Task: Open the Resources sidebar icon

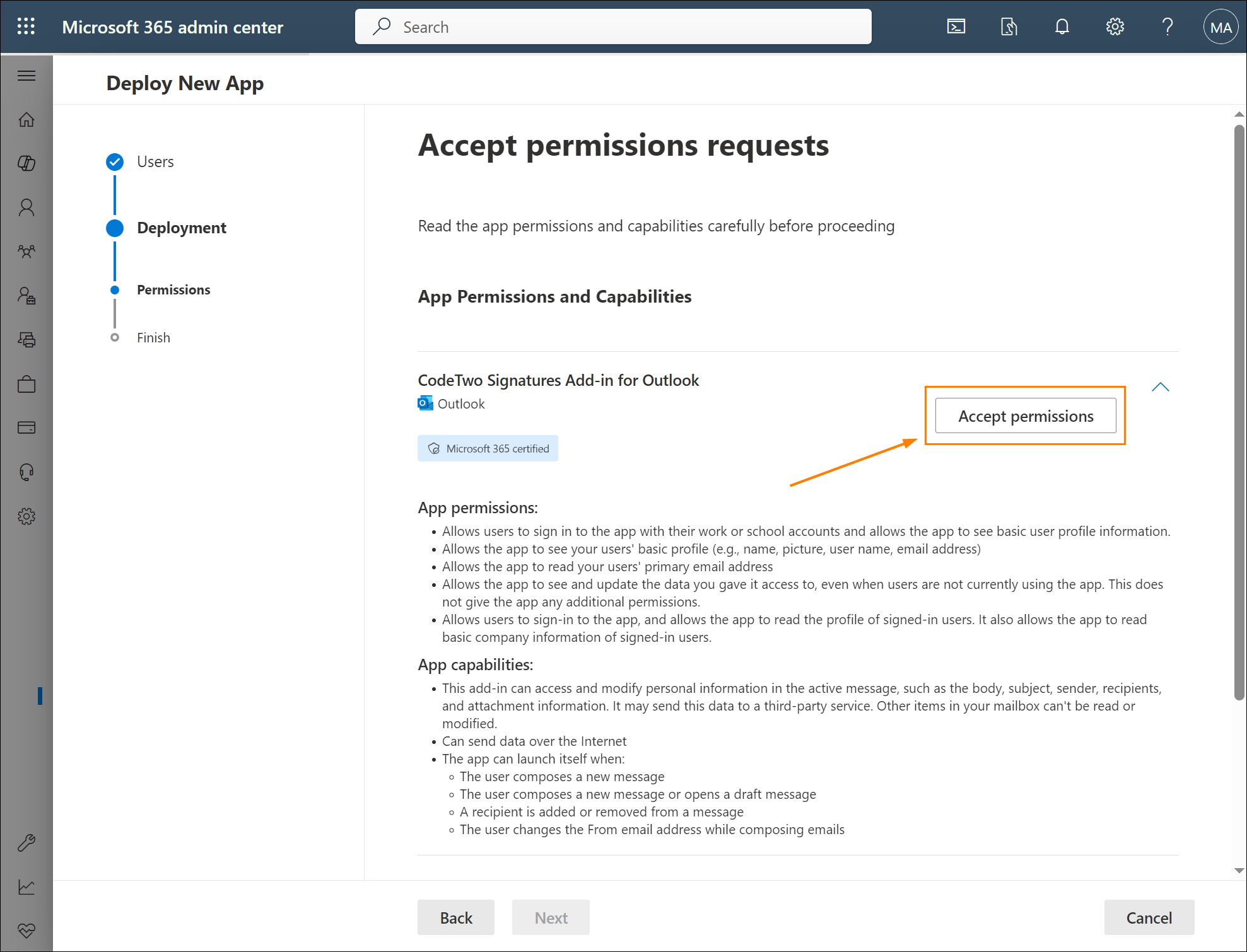Action: 26,340
